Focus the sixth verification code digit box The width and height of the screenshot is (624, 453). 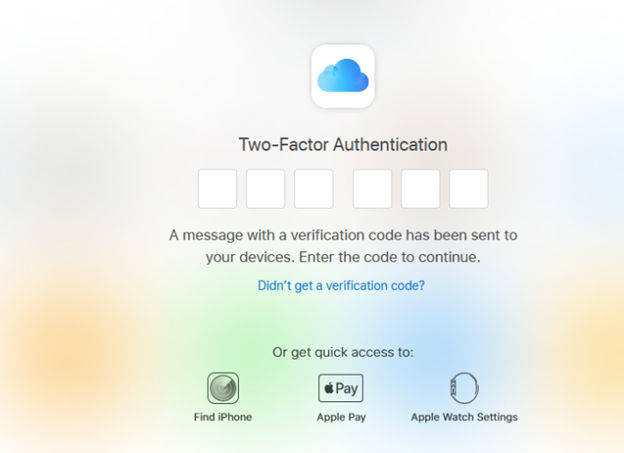(x=468, y=189)
